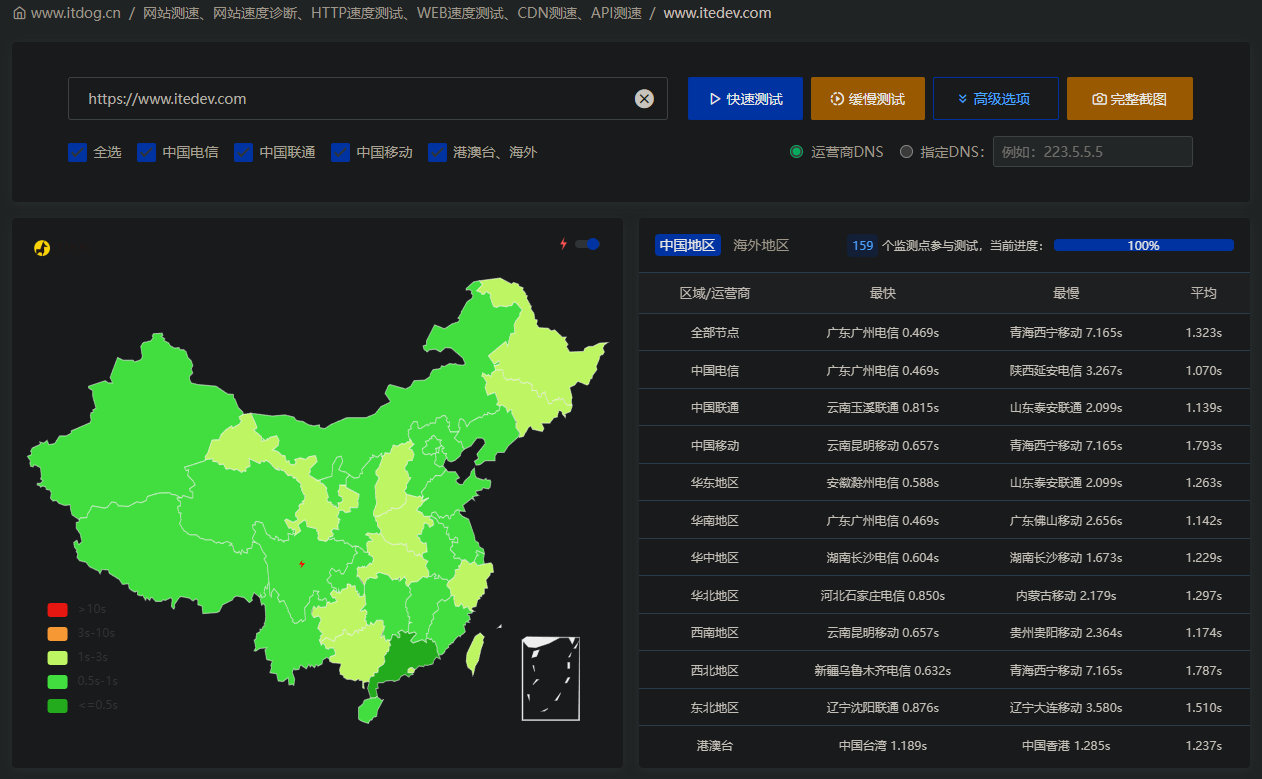The height and width of the screenshot is (779, 1262).
Task: Click the yellow logo icon above the map
Action: [x=42, y=248]
